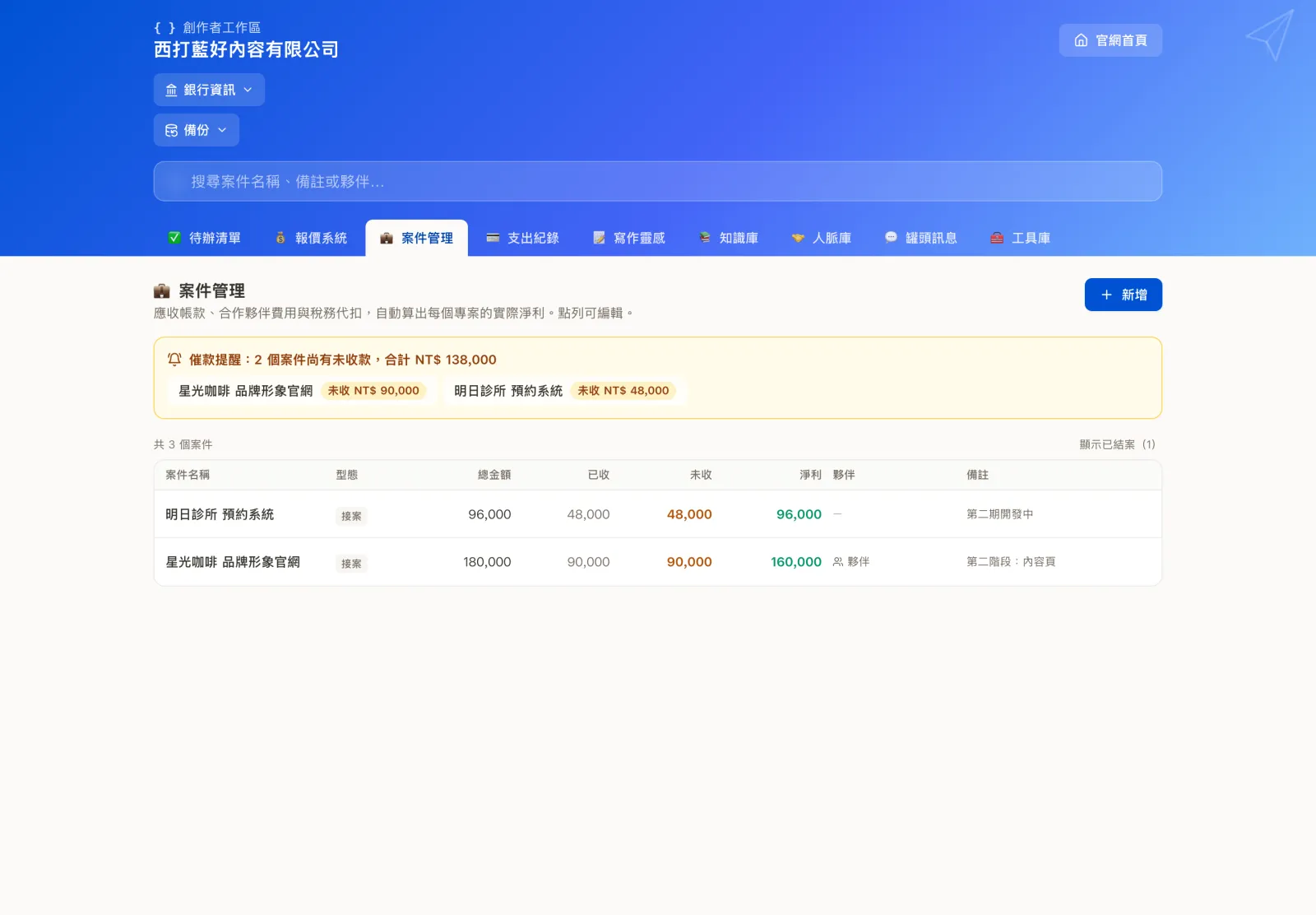Screen dimensions: 1316x915
Task: Click the orange 48,000 未收 cell
Action: point(689,514)
